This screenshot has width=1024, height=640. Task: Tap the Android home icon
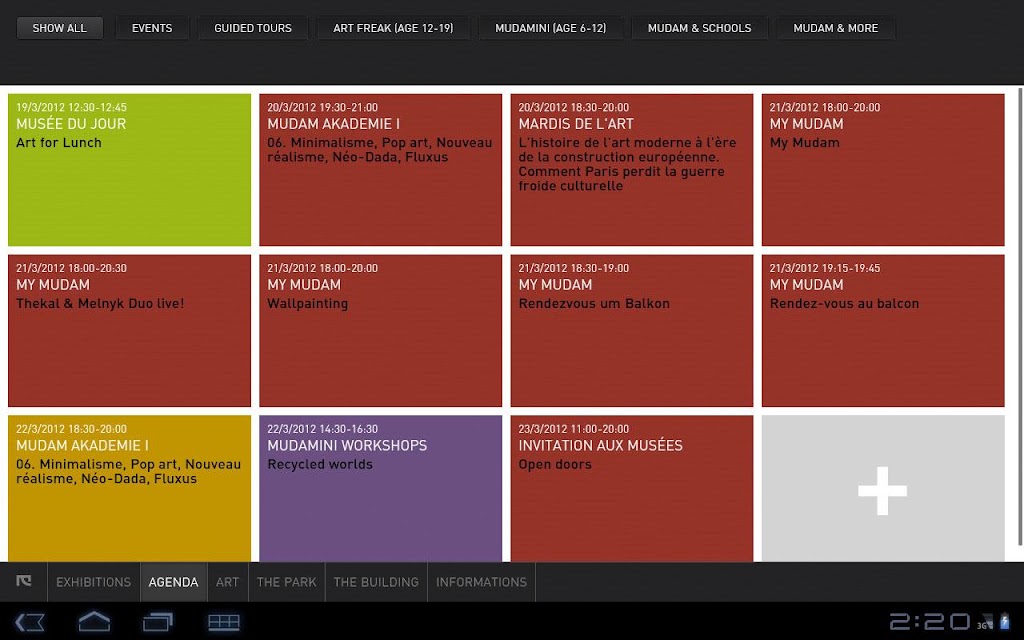click(94, 622)
